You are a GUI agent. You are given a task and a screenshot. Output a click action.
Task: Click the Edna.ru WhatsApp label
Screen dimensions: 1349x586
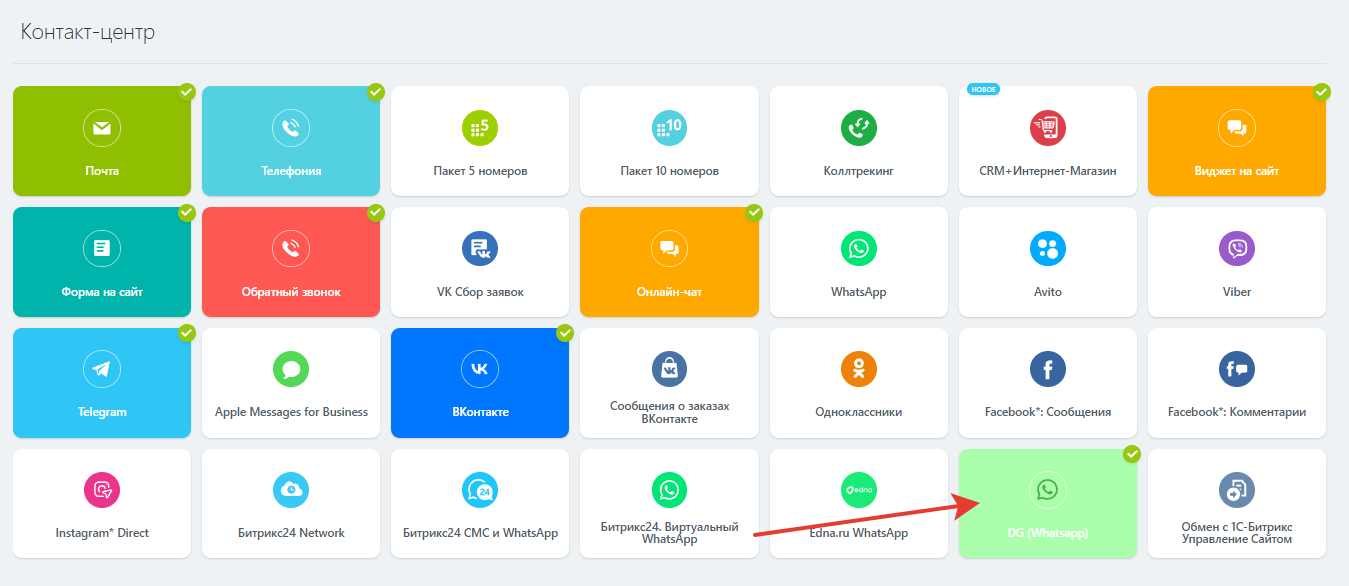coord(858,533)
